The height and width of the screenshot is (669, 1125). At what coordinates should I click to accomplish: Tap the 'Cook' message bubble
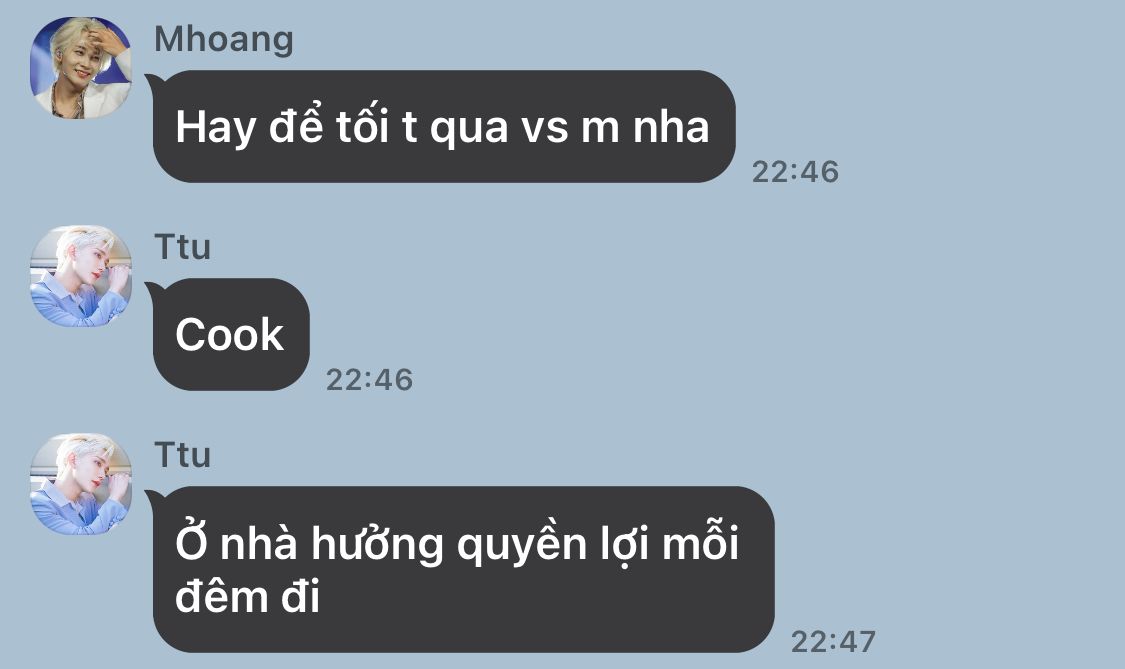pyautogui.click(x=230, y=334)
